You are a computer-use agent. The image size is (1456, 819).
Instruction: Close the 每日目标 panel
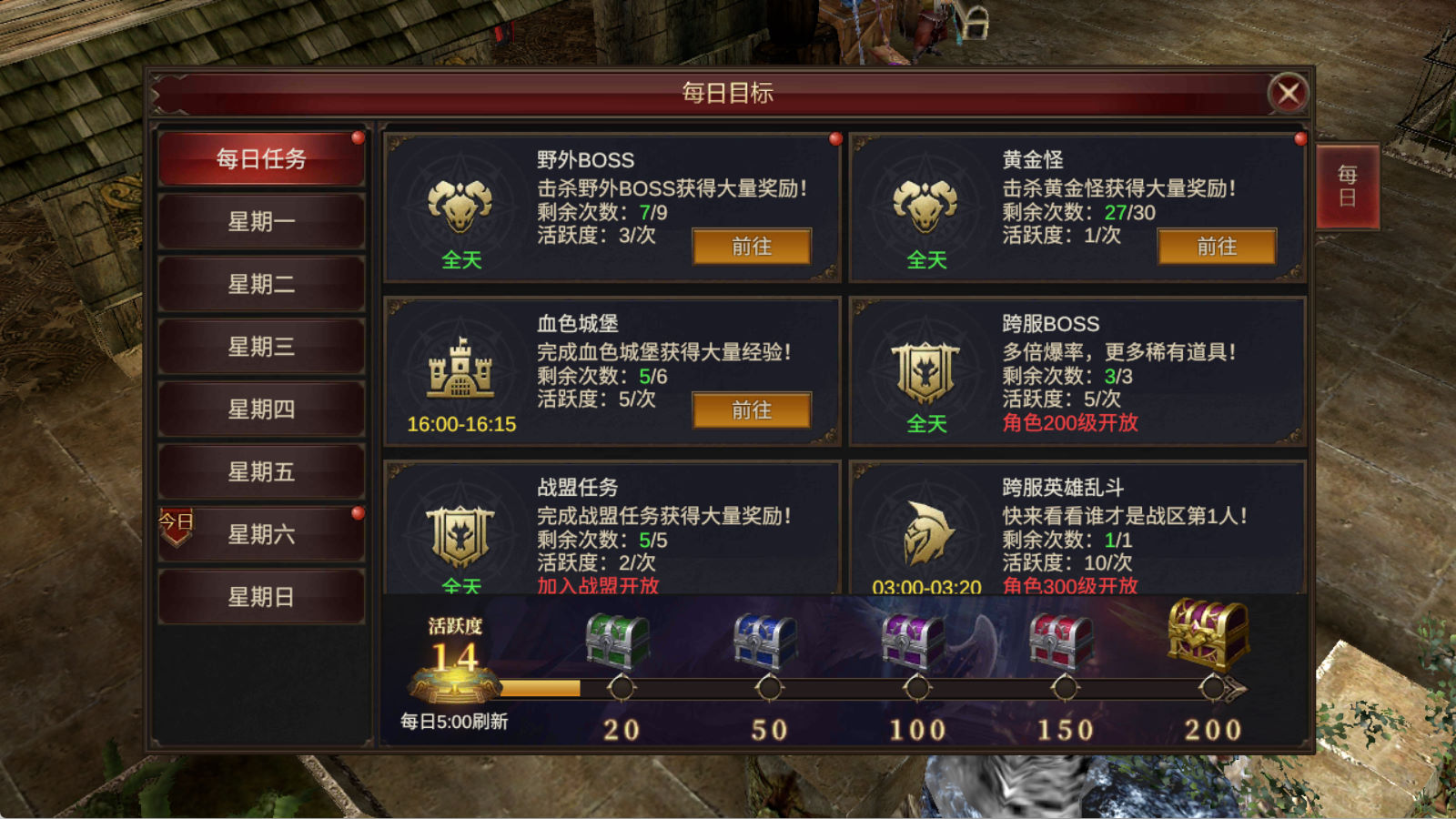pos(1288,93)
